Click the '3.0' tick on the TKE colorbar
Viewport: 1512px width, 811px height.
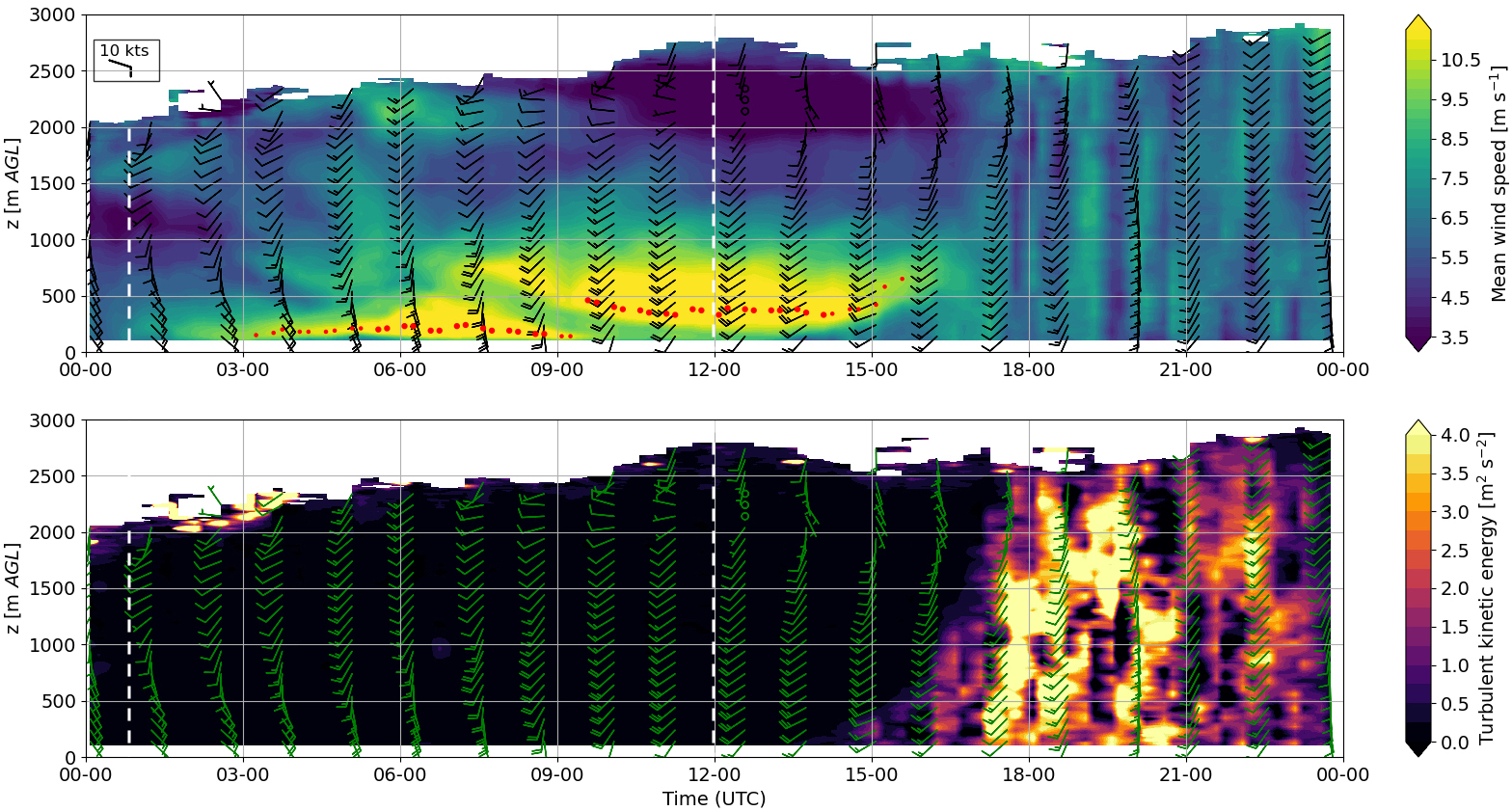click(1455, 512)
